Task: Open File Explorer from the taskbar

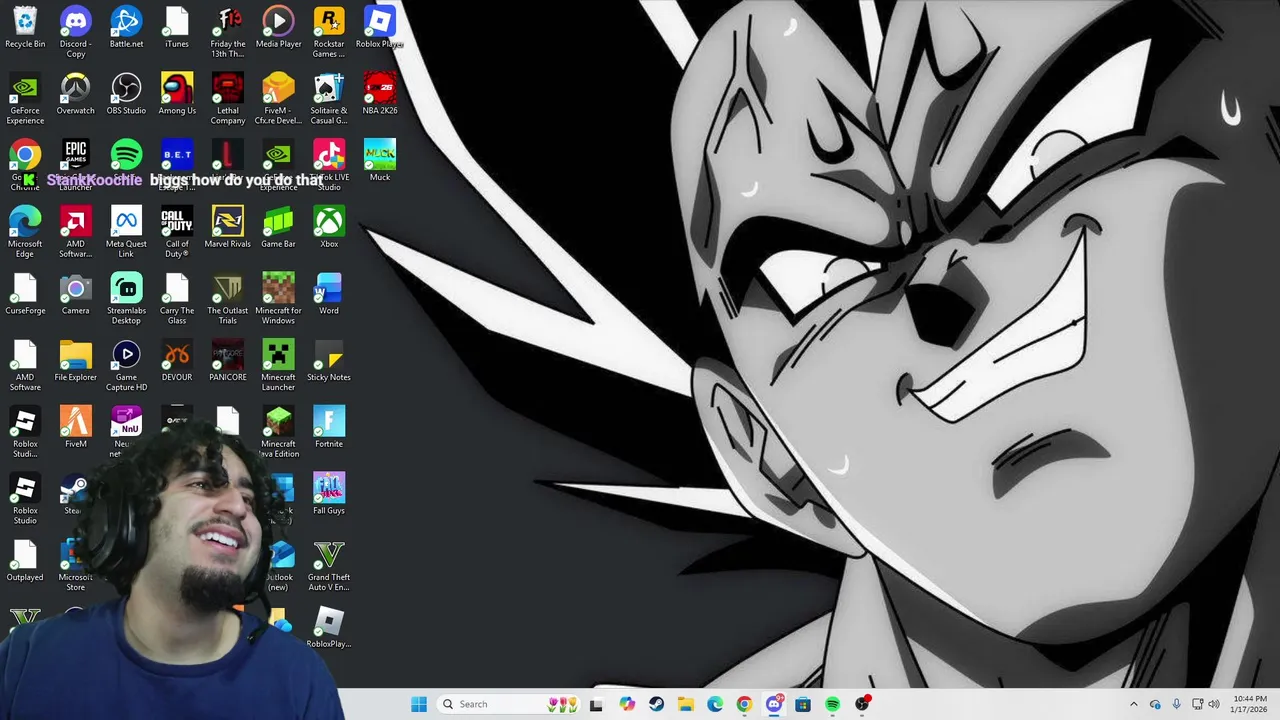Action: (x=685, y=704)
